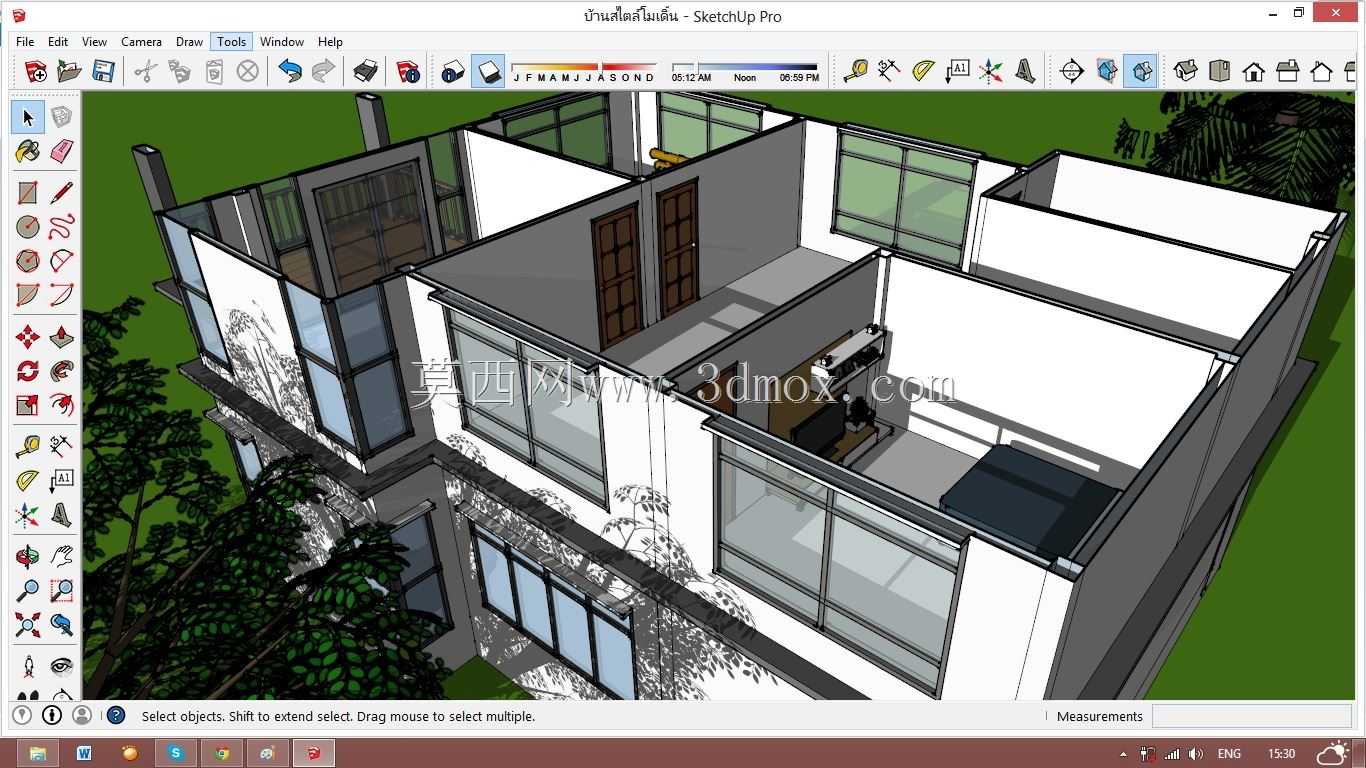Select the Axes tool in top toolbar

pyautogui.click(x=992, y=71)
